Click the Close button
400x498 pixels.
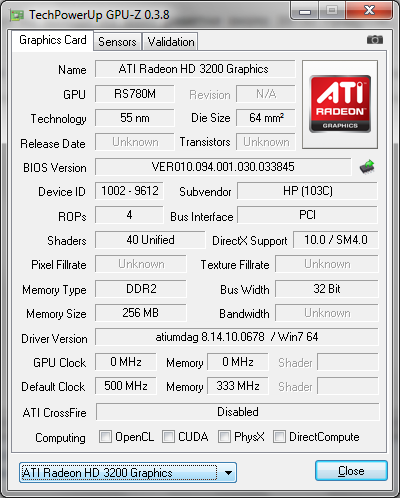coord(351,471)
